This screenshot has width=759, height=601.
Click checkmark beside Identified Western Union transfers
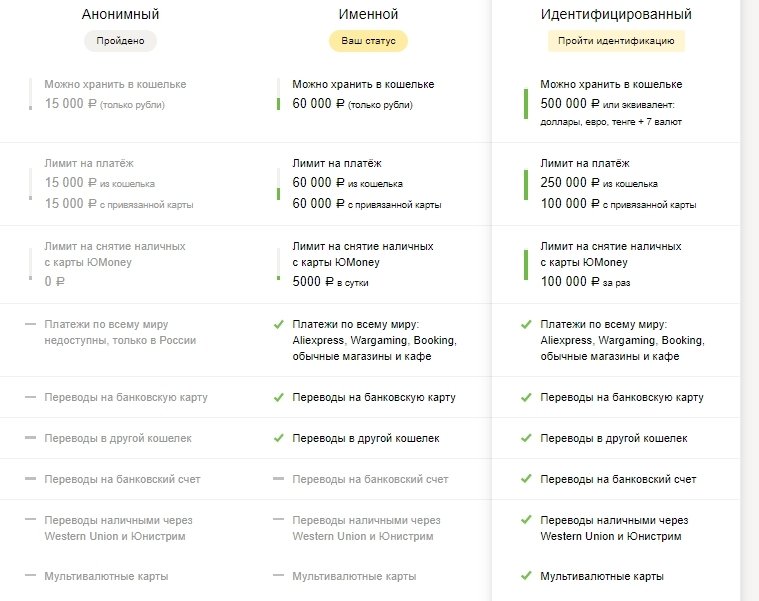point(526,520)
